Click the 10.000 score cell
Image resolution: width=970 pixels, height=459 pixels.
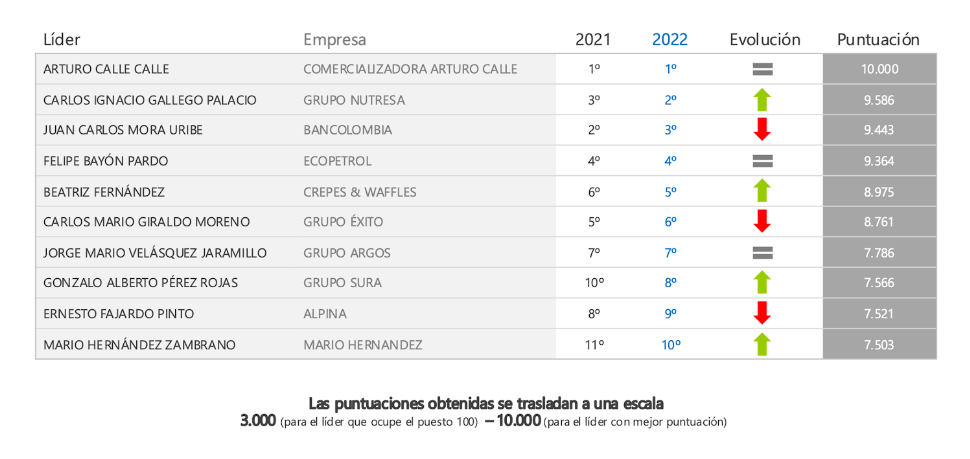[x=879, y=69]
